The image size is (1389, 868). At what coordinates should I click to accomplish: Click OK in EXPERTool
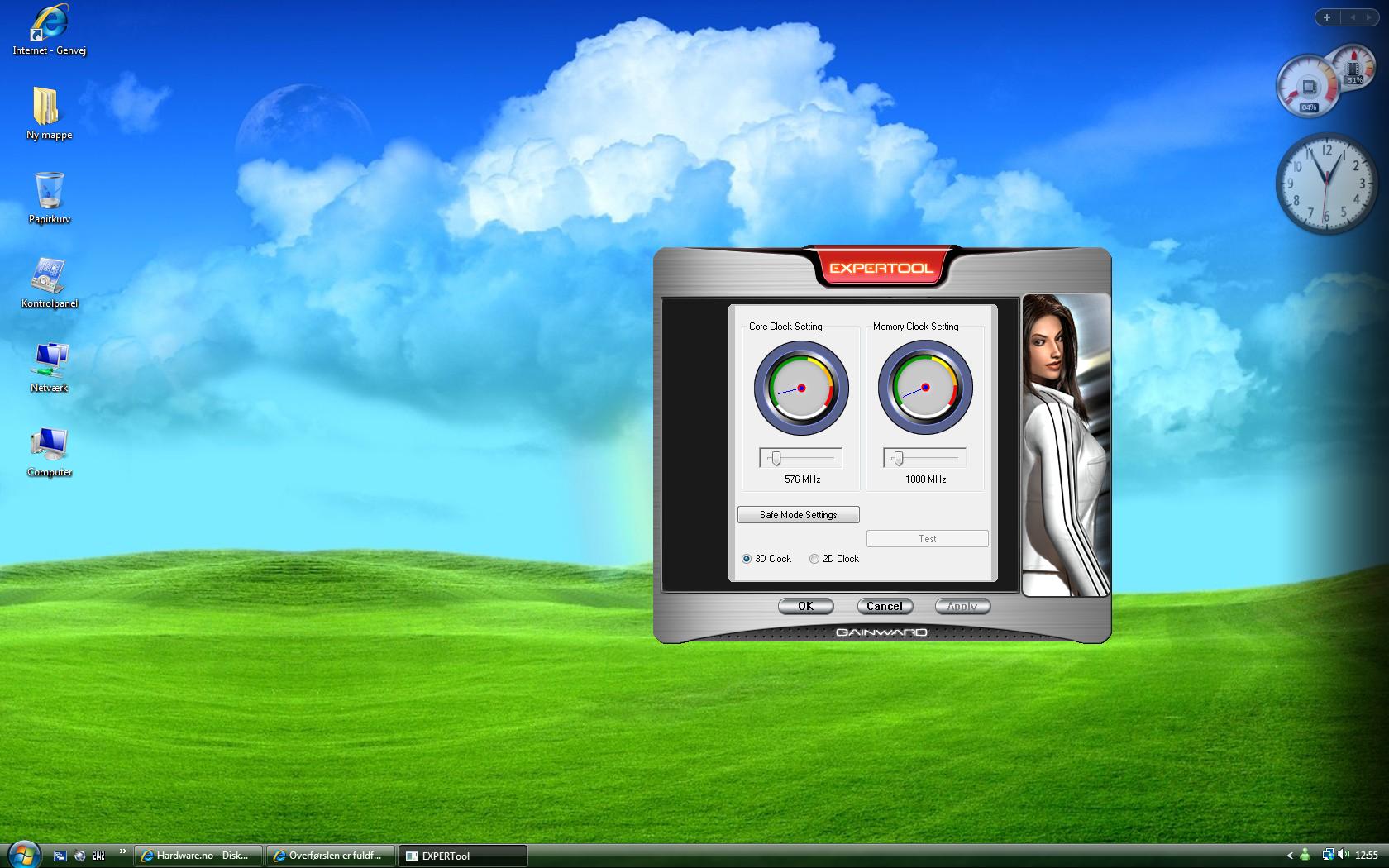[805, 606]
